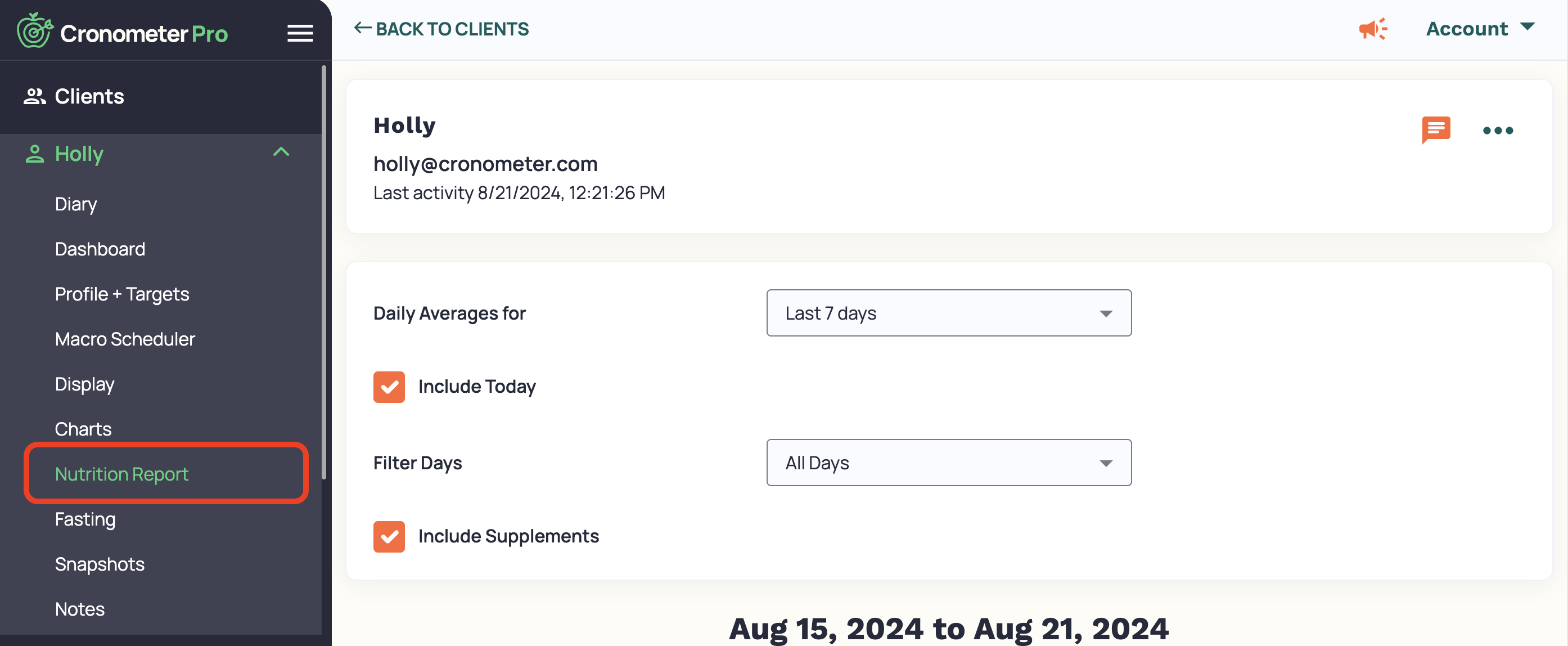This screenshot has width=1568, height=646.
Task: Click the Clients people icon
Action: pyautogui.click(x=34, y=96)
